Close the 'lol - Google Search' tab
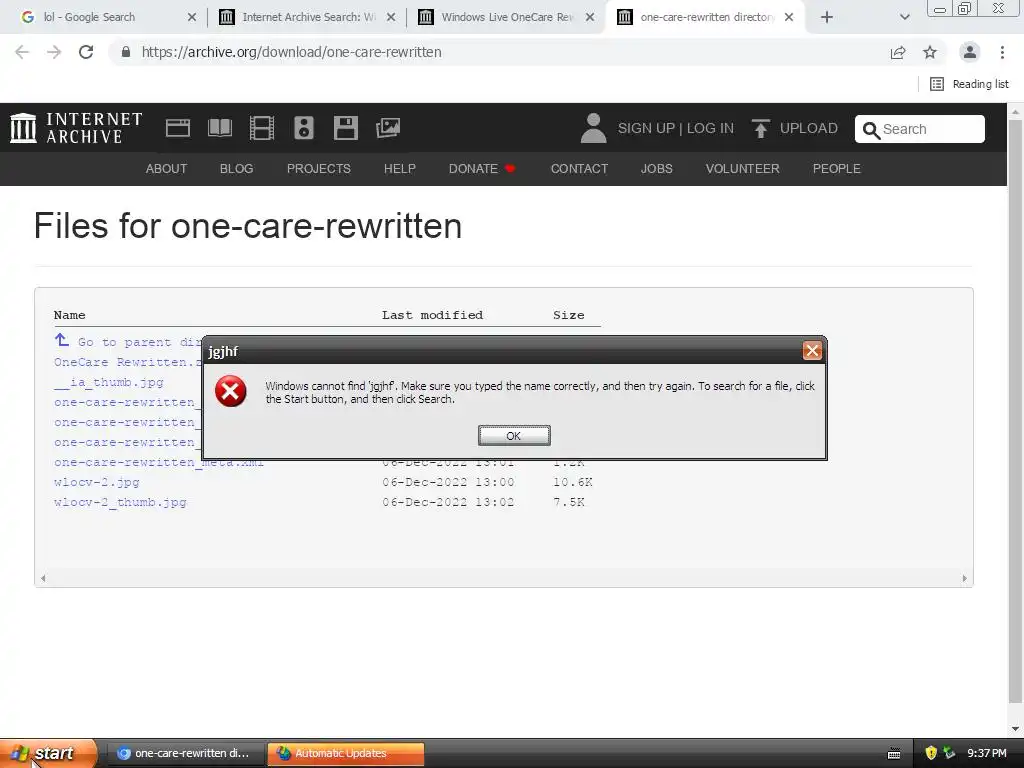 coord(191,17)
